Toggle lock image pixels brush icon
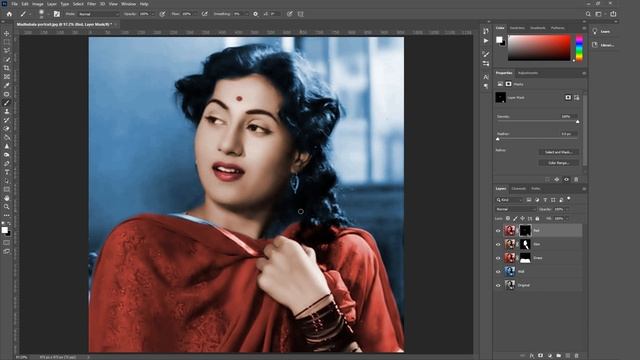The height and width of the screenshot is (360, 640). point(515,218)
